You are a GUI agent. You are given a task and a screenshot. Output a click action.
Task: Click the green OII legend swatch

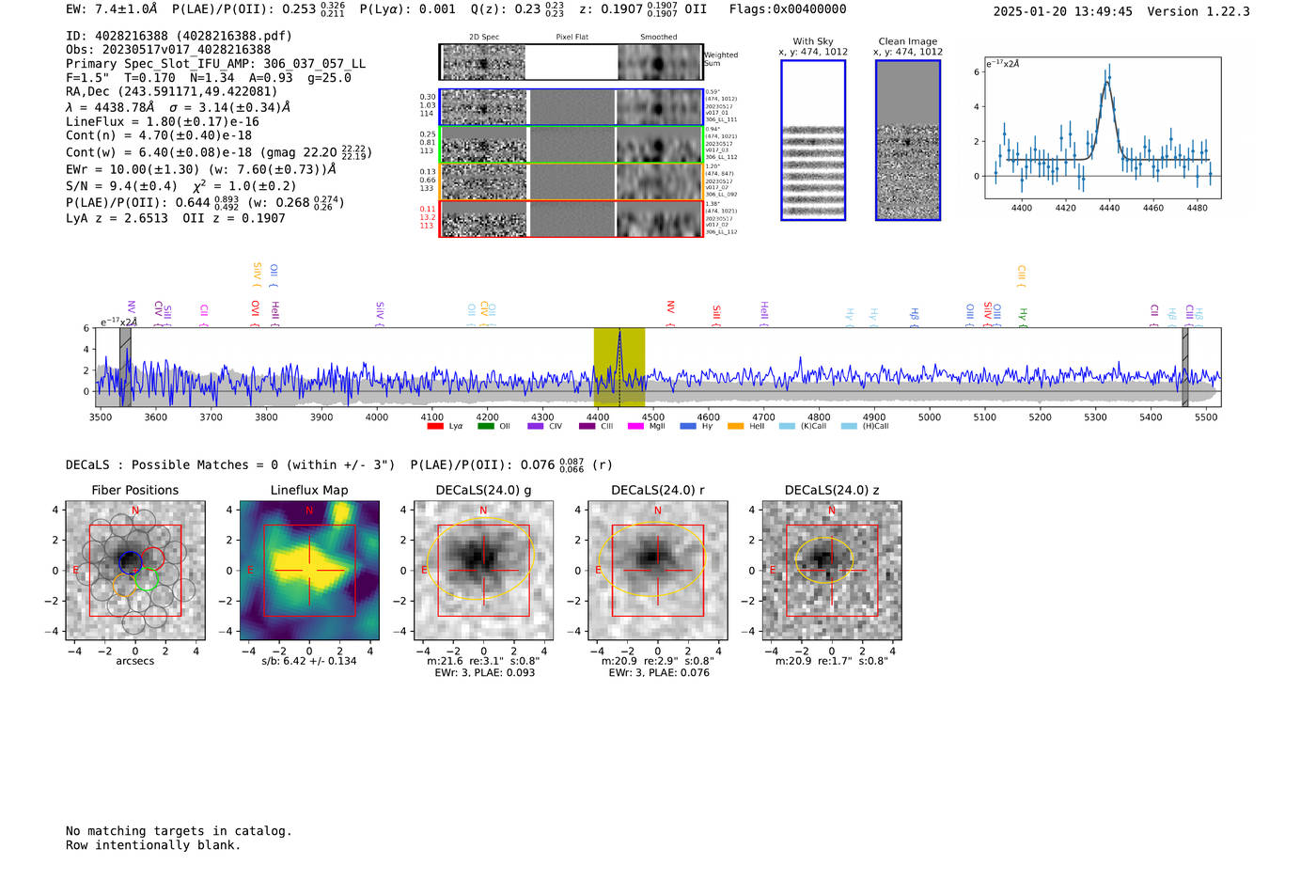(x=486, y=426)
